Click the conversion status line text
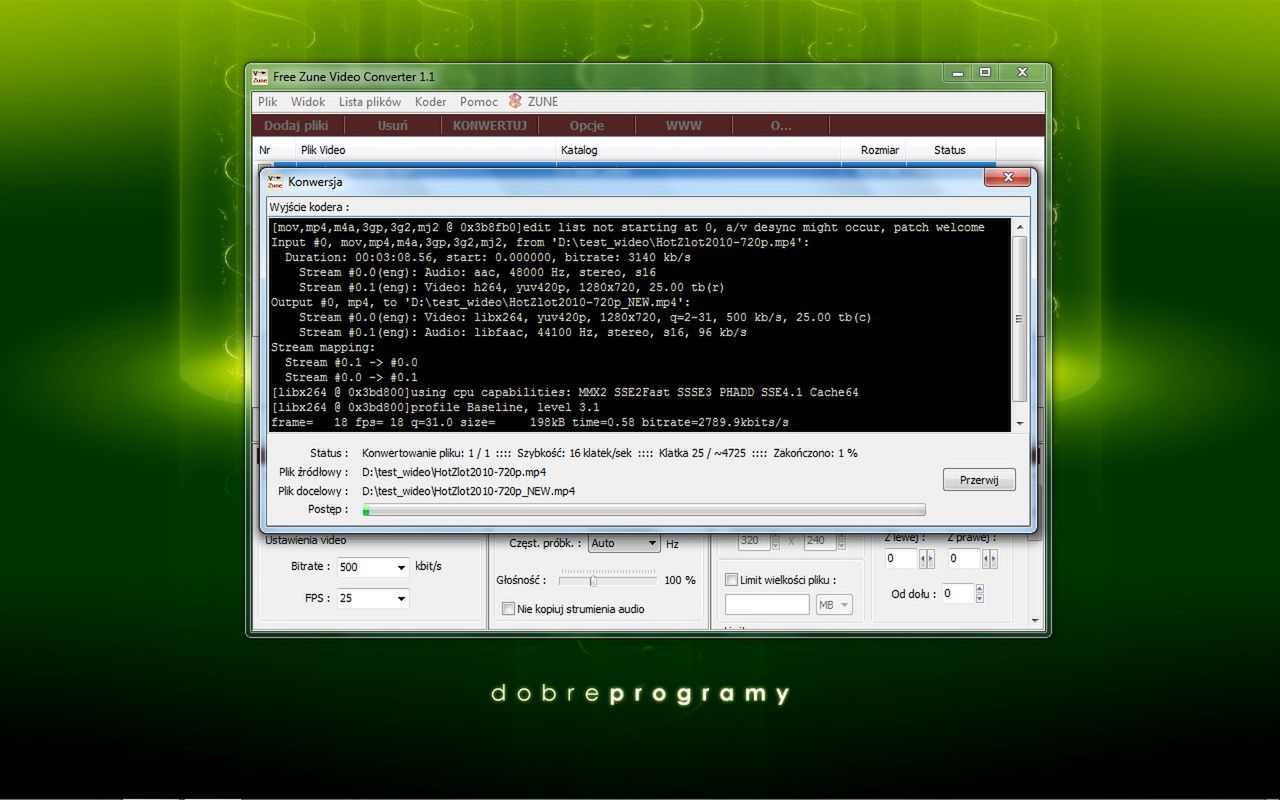This screenshot has width=1280, height=800. [x=609, y=453]
